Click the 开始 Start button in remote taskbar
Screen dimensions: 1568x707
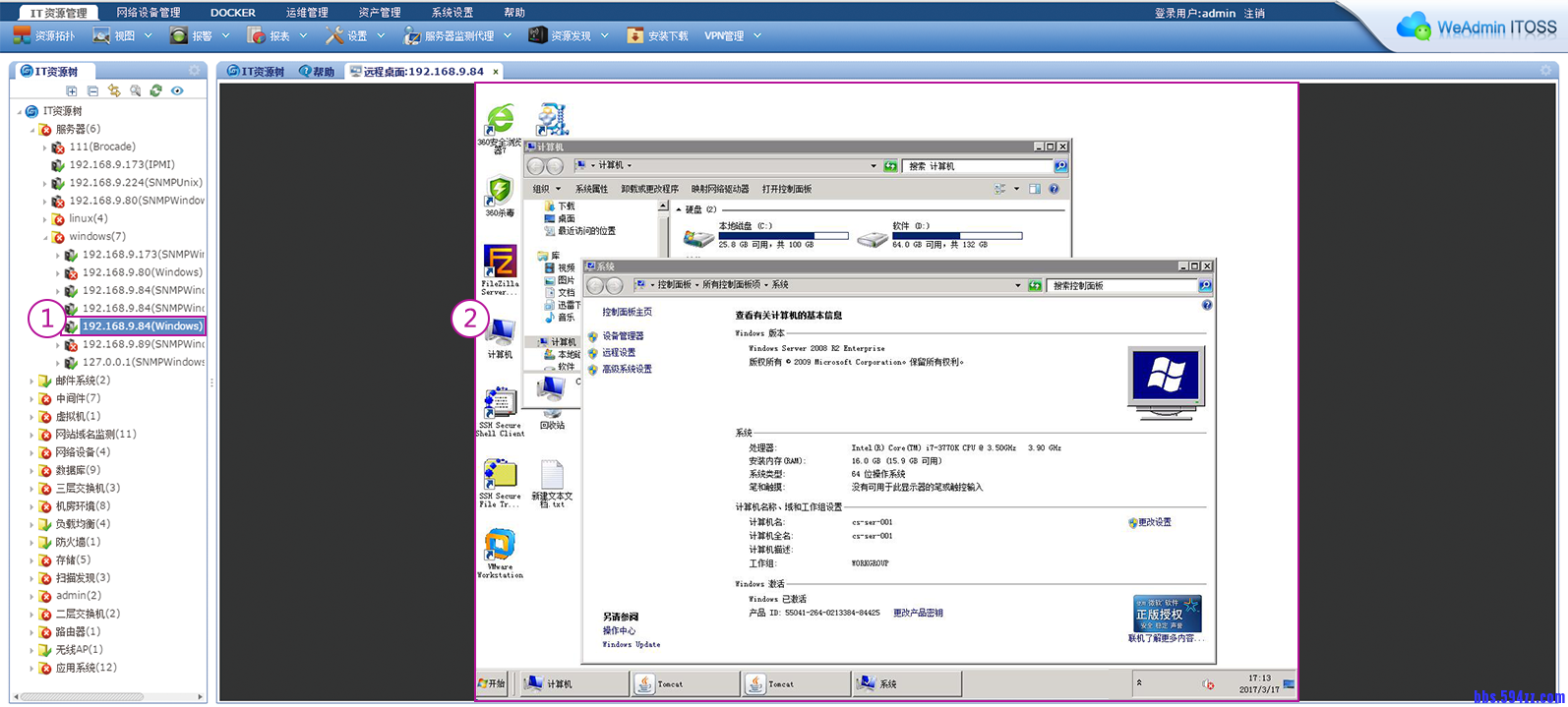point(492,683)
